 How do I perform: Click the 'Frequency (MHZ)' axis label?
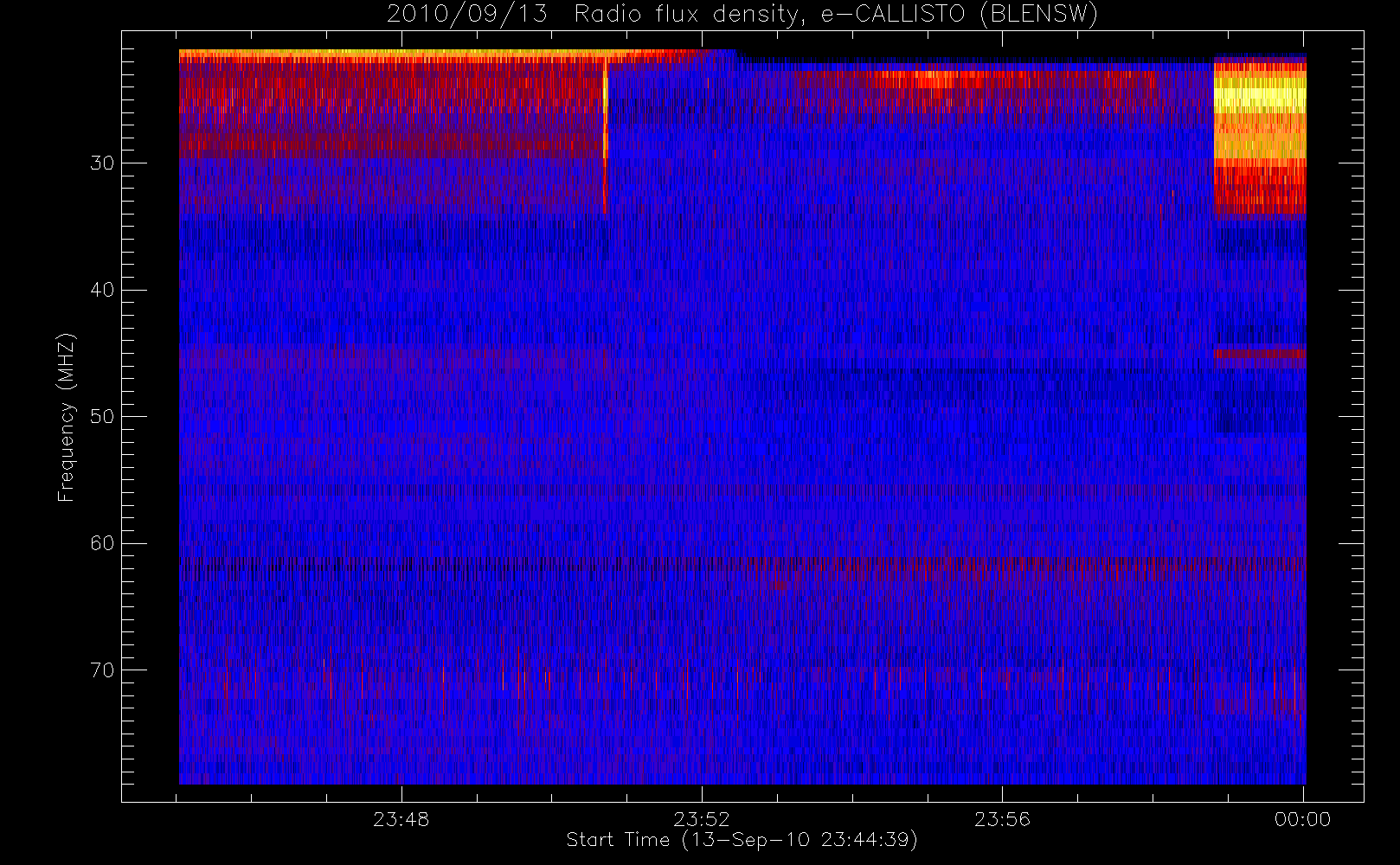pos(66,417)
